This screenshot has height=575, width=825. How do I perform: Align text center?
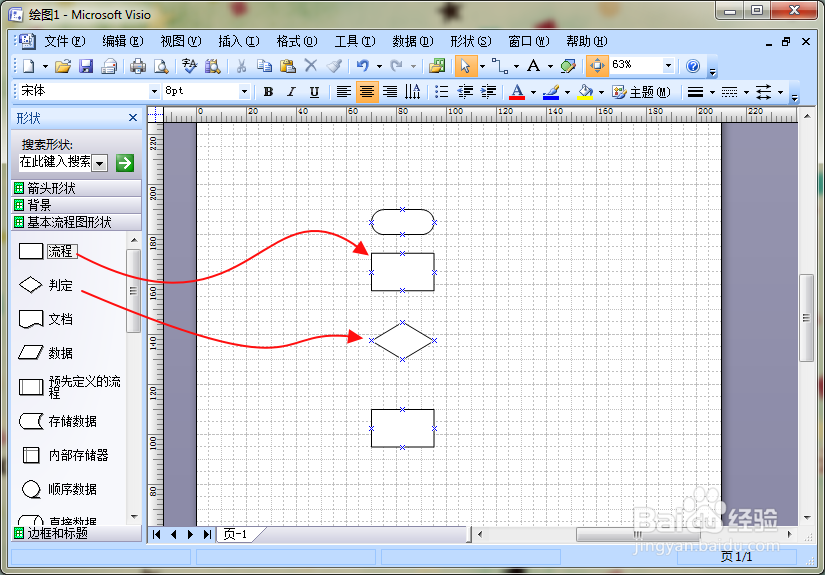(x=367, y=92)
